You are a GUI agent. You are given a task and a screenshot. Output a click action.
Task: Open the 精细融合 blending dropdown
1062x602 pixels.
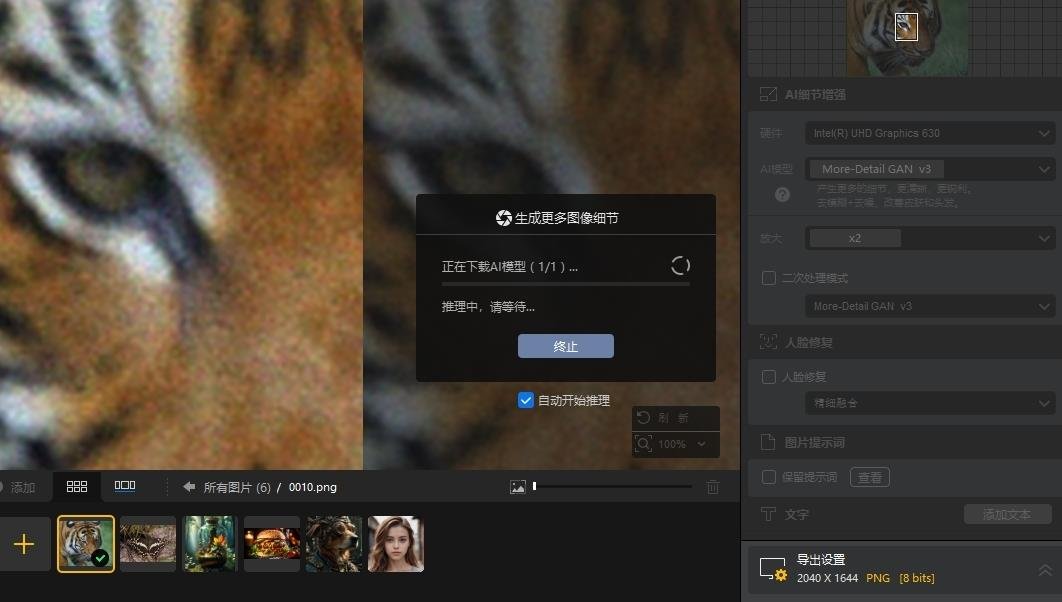point(930,403)
